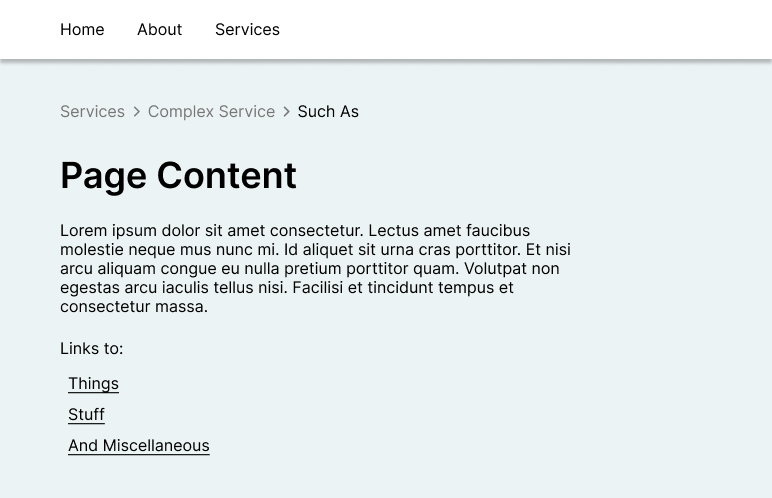Click "Volutpat non" in the paragraph
Viewport: 772px width, 498px height.
512,268
